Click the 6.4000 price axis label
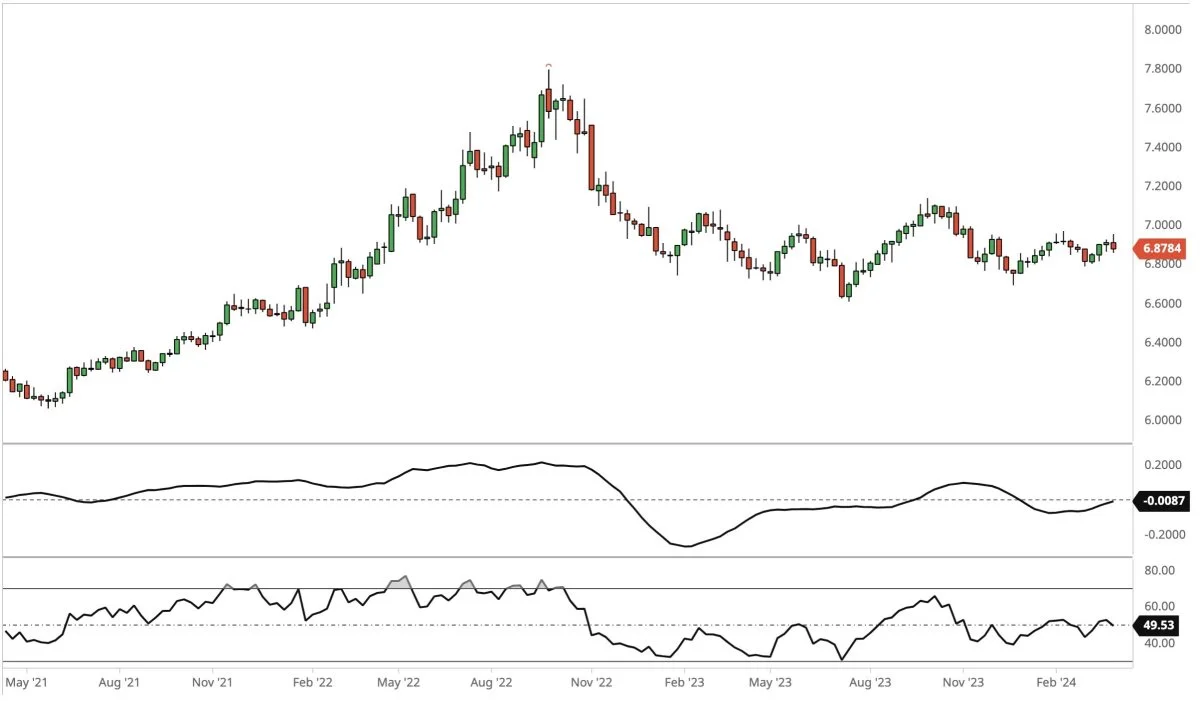 [1165, 342]
